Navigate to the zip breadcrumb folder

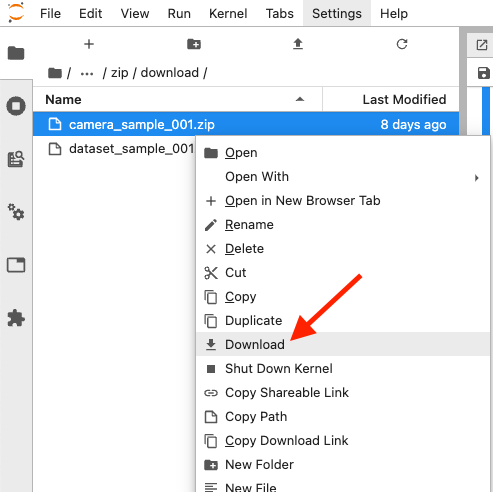coord(119,73)
